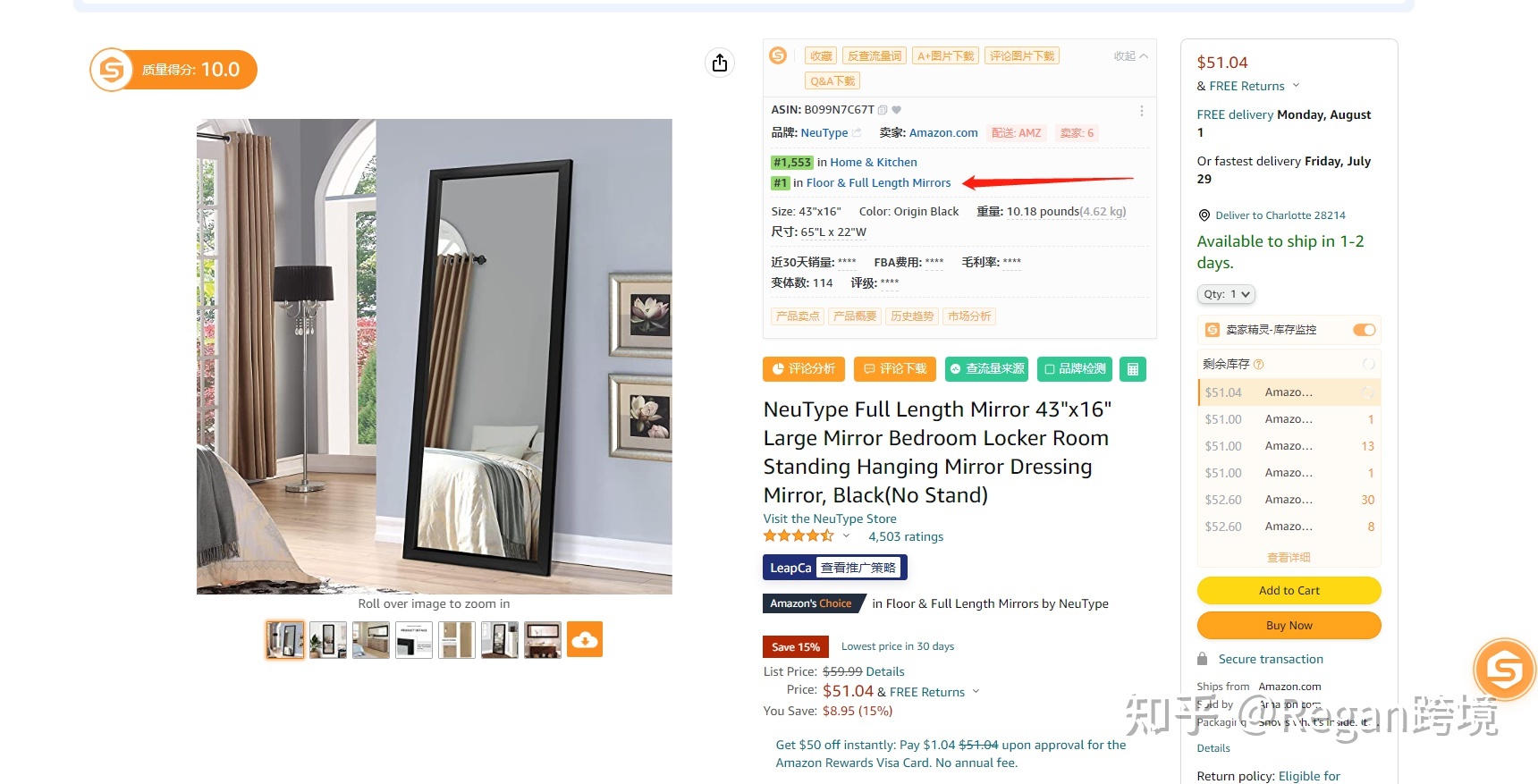1538x784 pixels.
Task: Expand the star ratings dropdown arrow
Action: (846, 536)
